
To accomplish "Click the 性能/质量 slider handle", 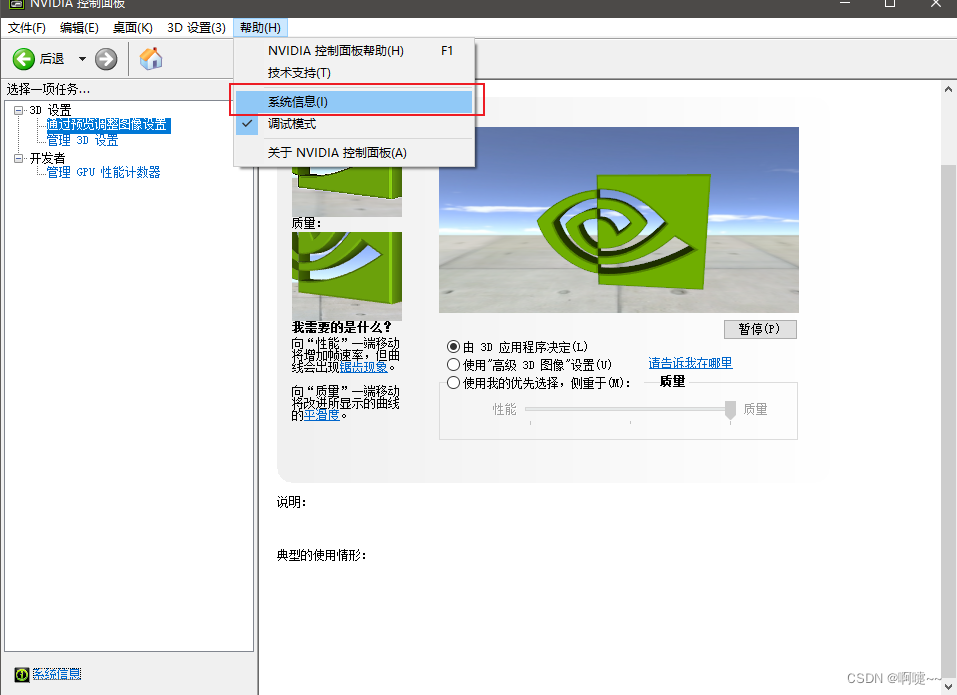I will pyautogui.click(x=730, y=409).
